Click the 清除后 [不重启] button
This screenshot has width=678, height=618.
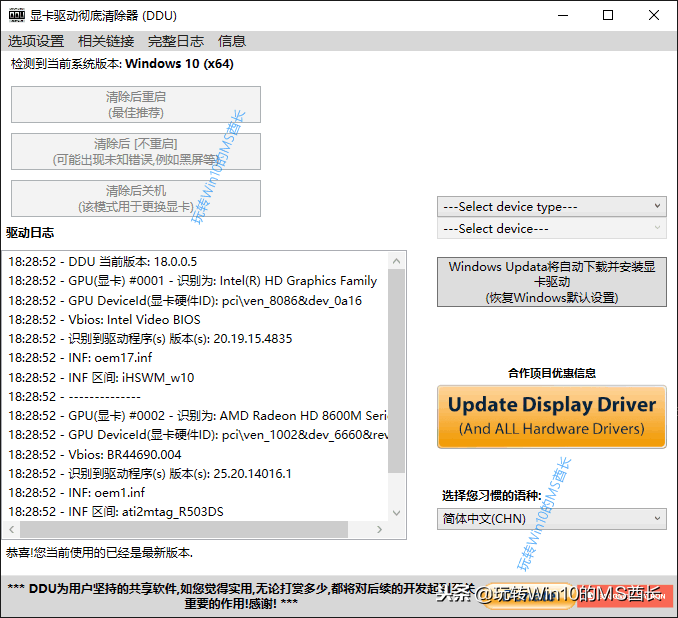136,151
